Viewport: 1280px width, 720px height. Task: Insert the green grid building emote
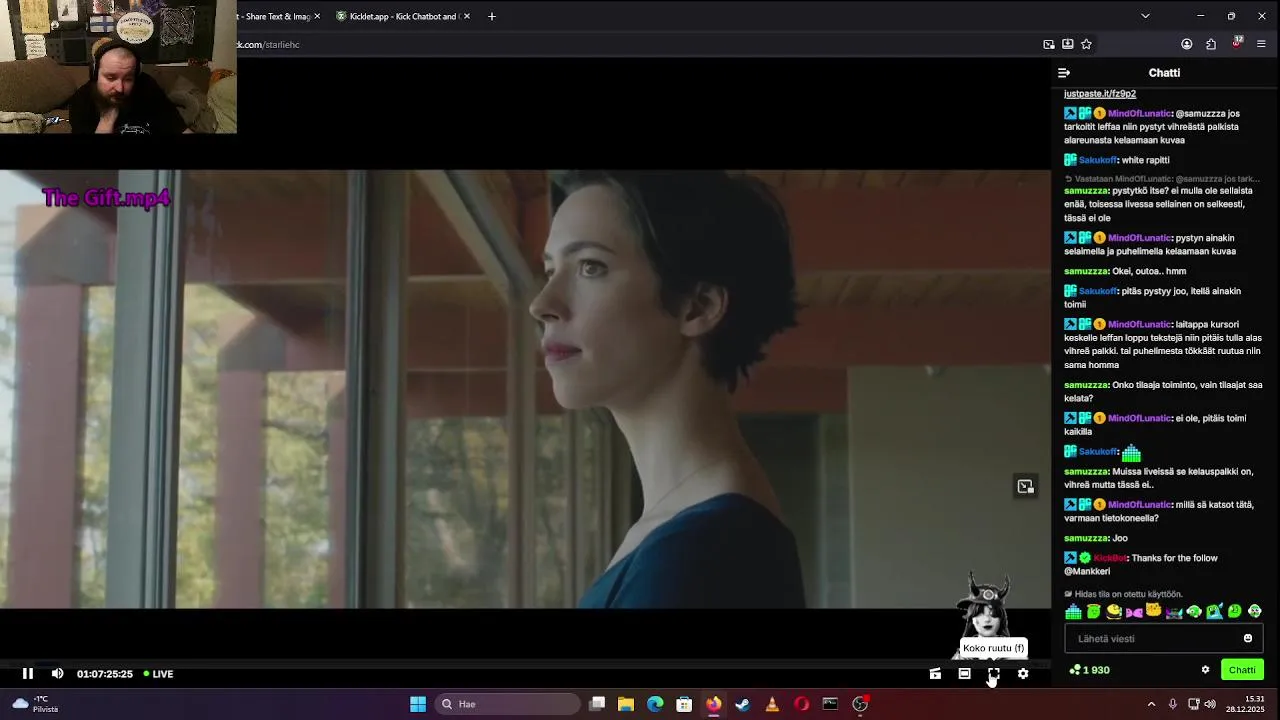coord(1074,611)
